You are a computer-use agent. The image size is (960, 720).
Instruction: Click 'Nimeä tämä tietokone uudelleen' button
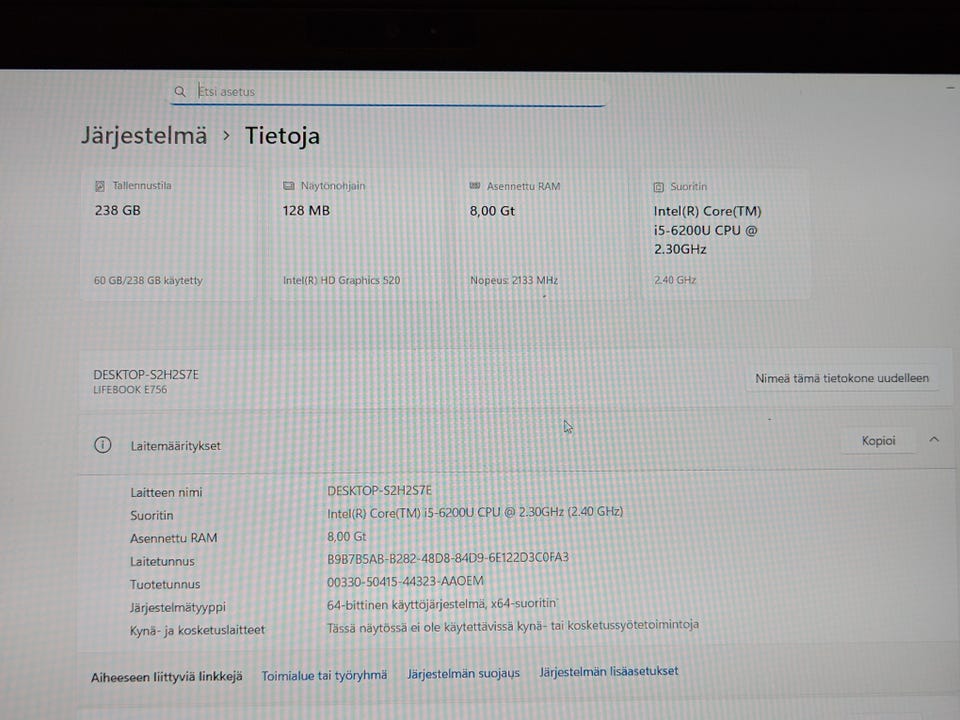click(x=842, y=378)
